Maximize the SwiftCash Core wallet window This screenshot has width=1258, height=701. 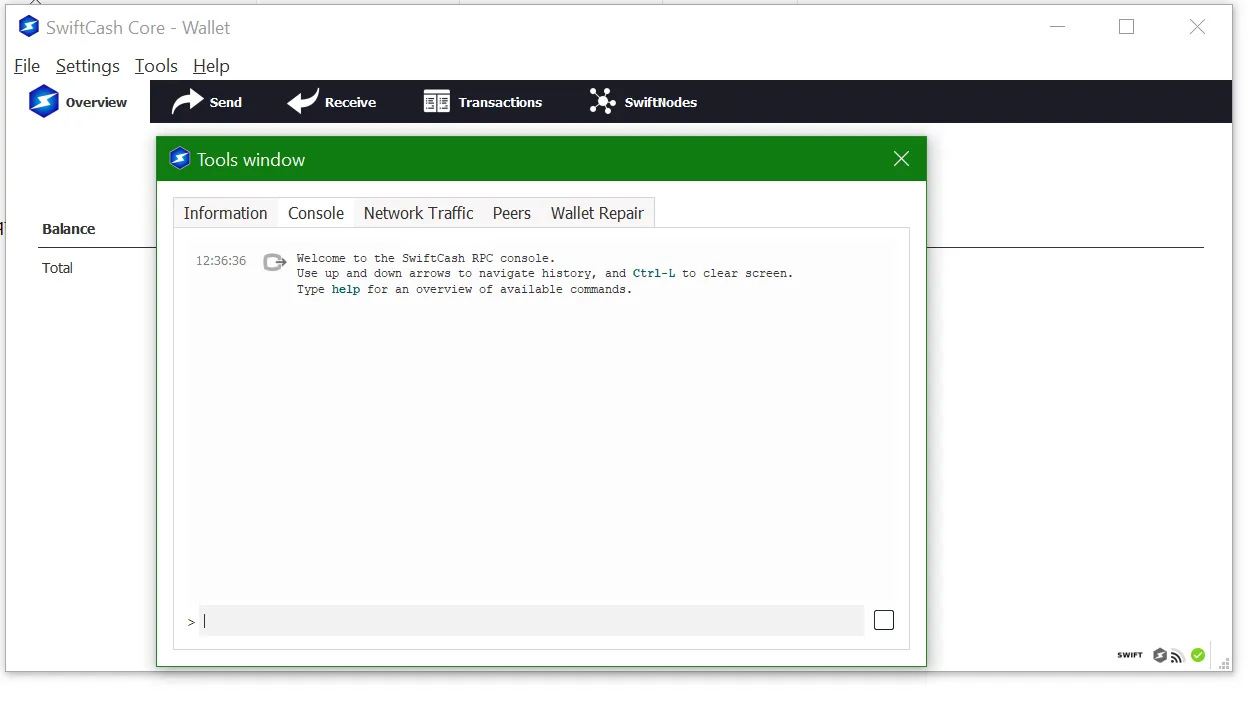tap(1127, 27)
